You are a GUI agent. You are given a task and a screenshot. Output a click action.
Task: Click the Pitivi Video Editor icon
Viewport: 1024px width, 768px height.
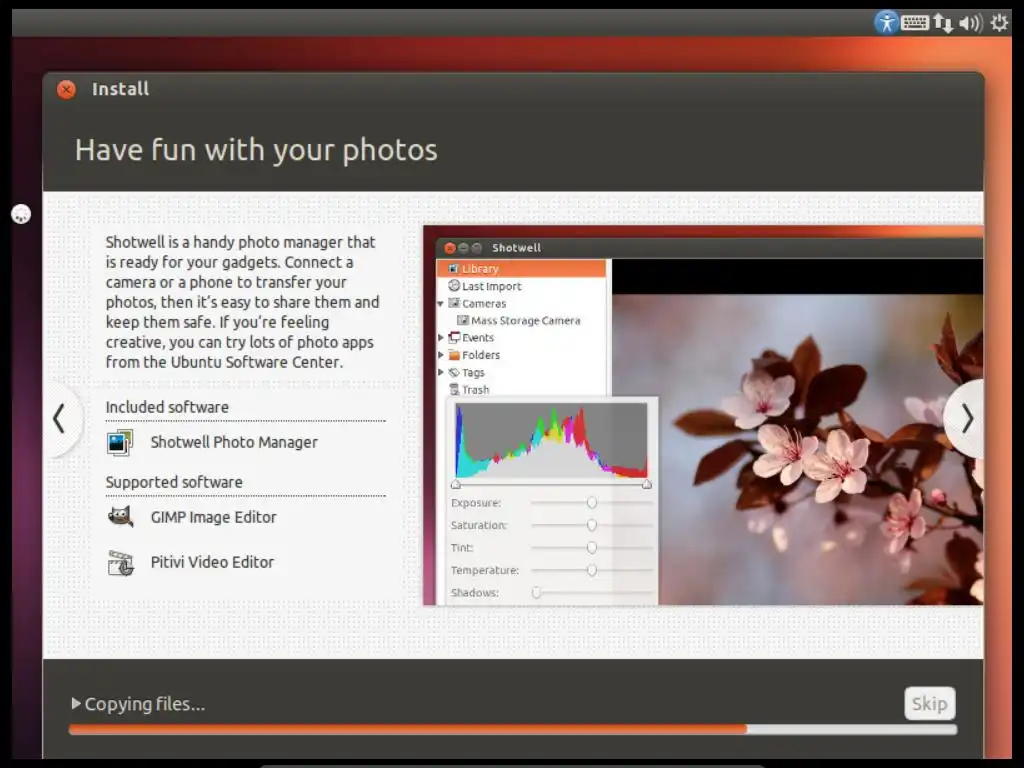point(121,562)
